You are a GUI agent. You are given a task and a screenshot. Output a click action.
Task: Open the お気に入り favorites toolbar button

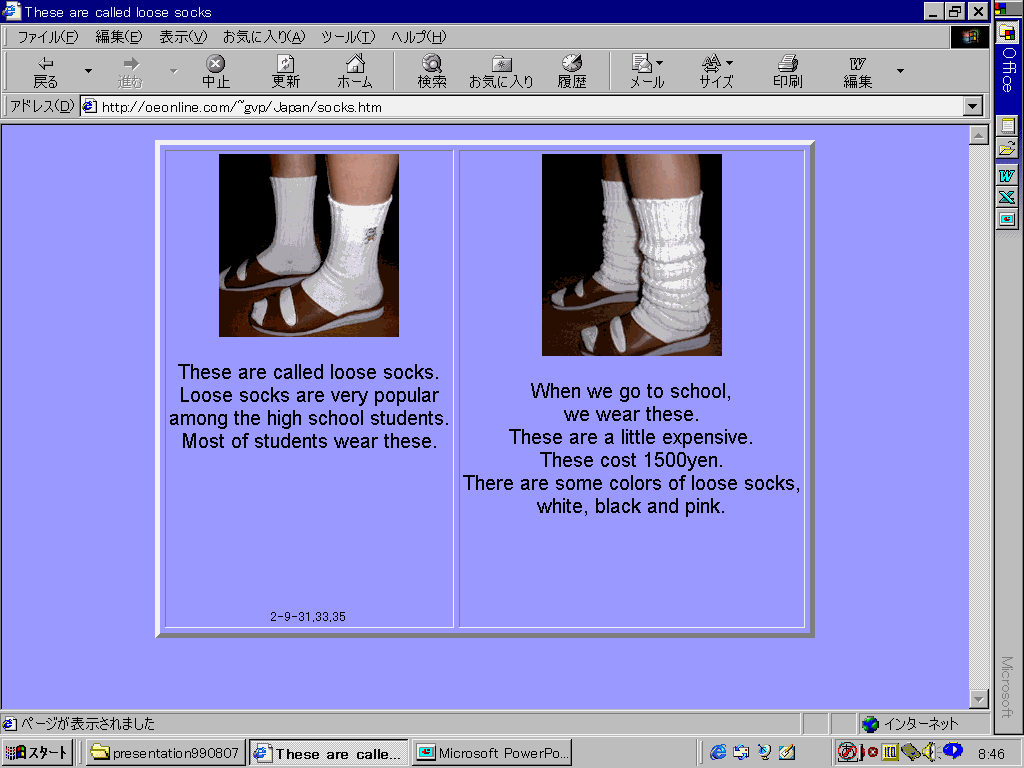tap(501, 71)
